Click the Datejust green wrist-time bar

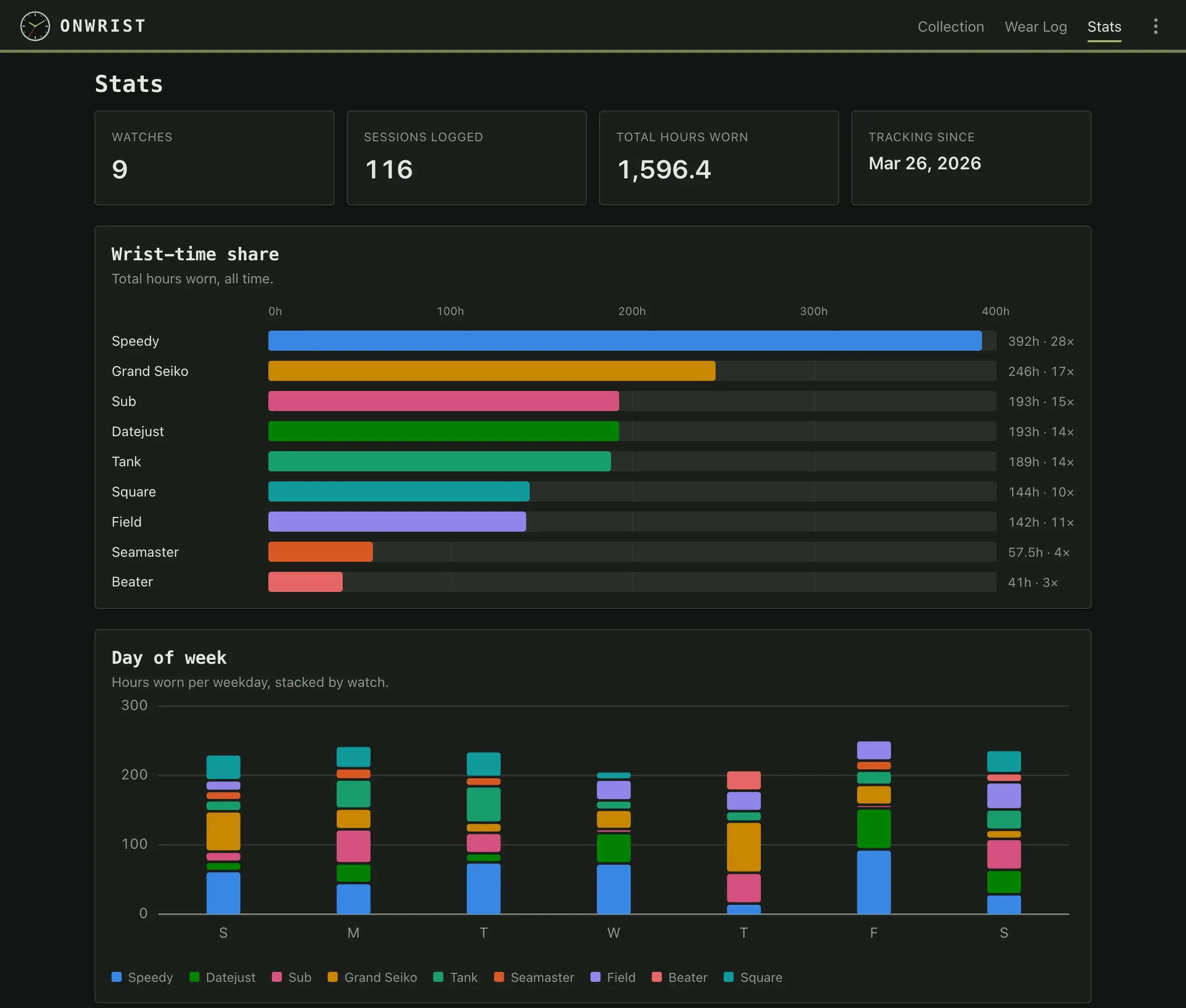[x=444, y=432]
